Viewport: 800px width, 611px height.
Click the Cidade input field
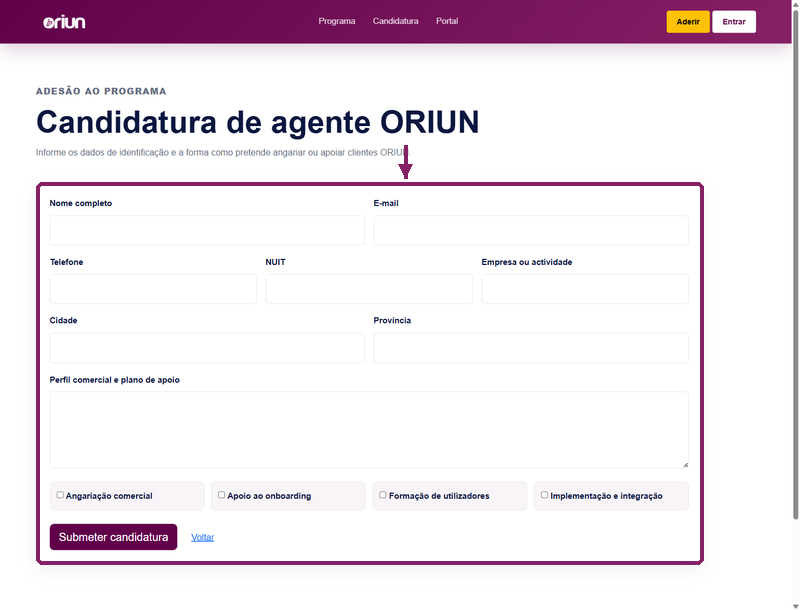(x=207, y=348)
